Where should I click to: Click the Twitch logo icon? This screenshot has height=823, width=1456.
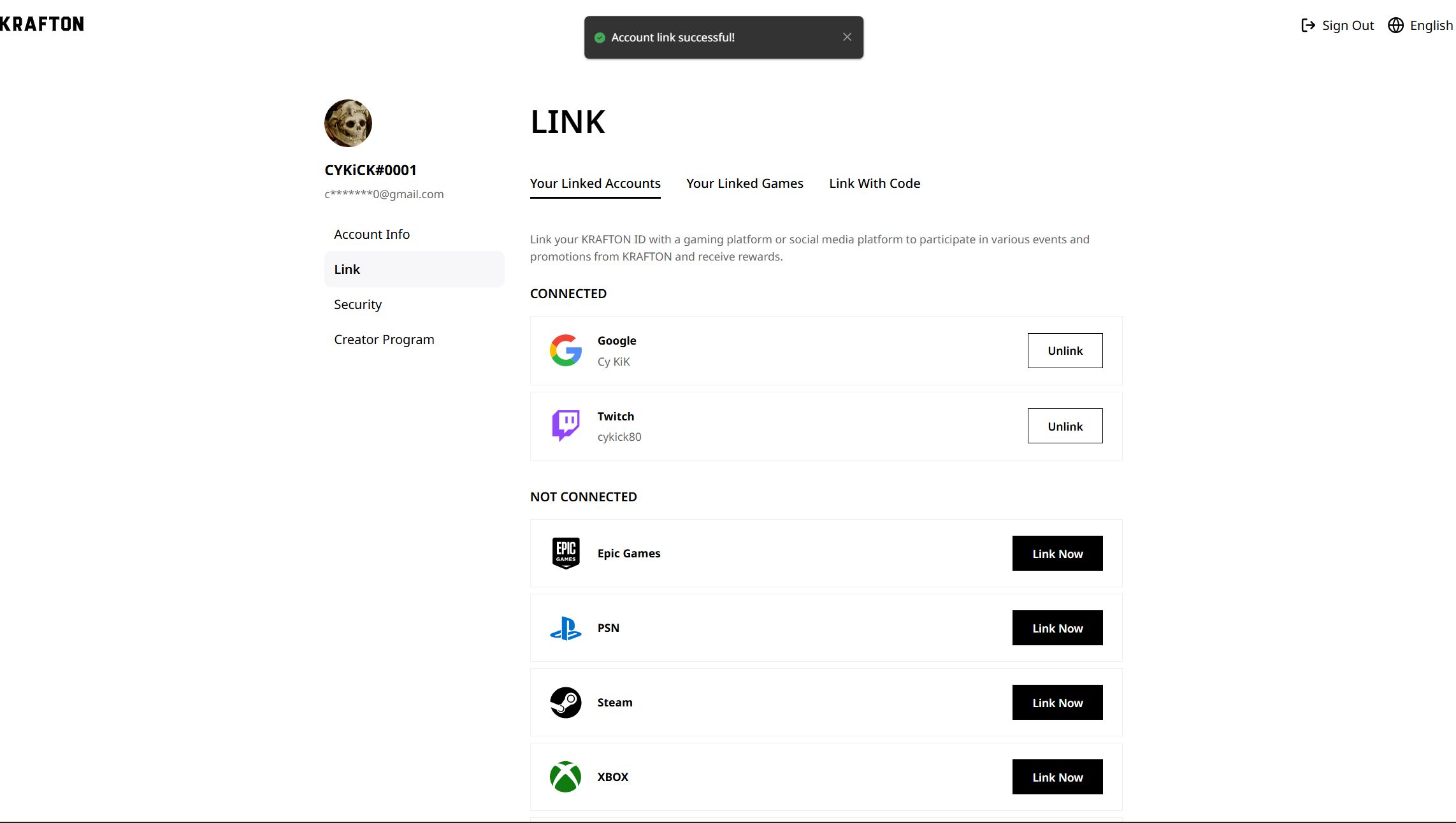[x=566, y=426]
